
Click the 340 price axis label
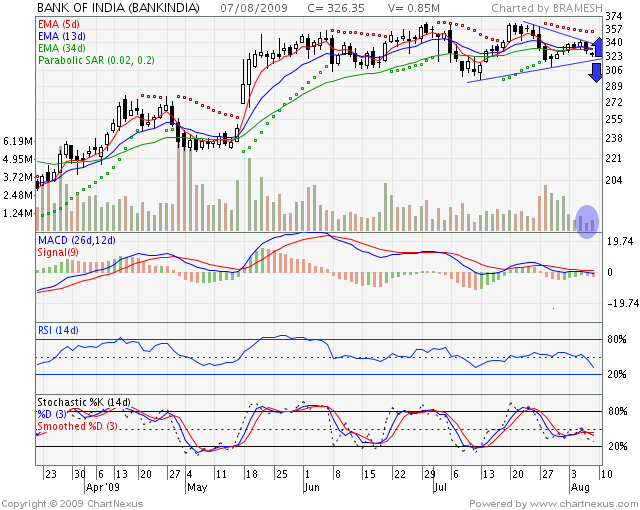coord(614,42)
